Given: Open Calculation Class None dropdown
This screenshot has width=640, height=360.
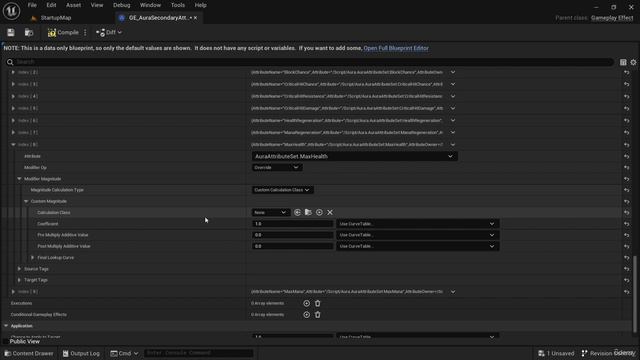Looking at the screenshot, I should pos(271,212).
